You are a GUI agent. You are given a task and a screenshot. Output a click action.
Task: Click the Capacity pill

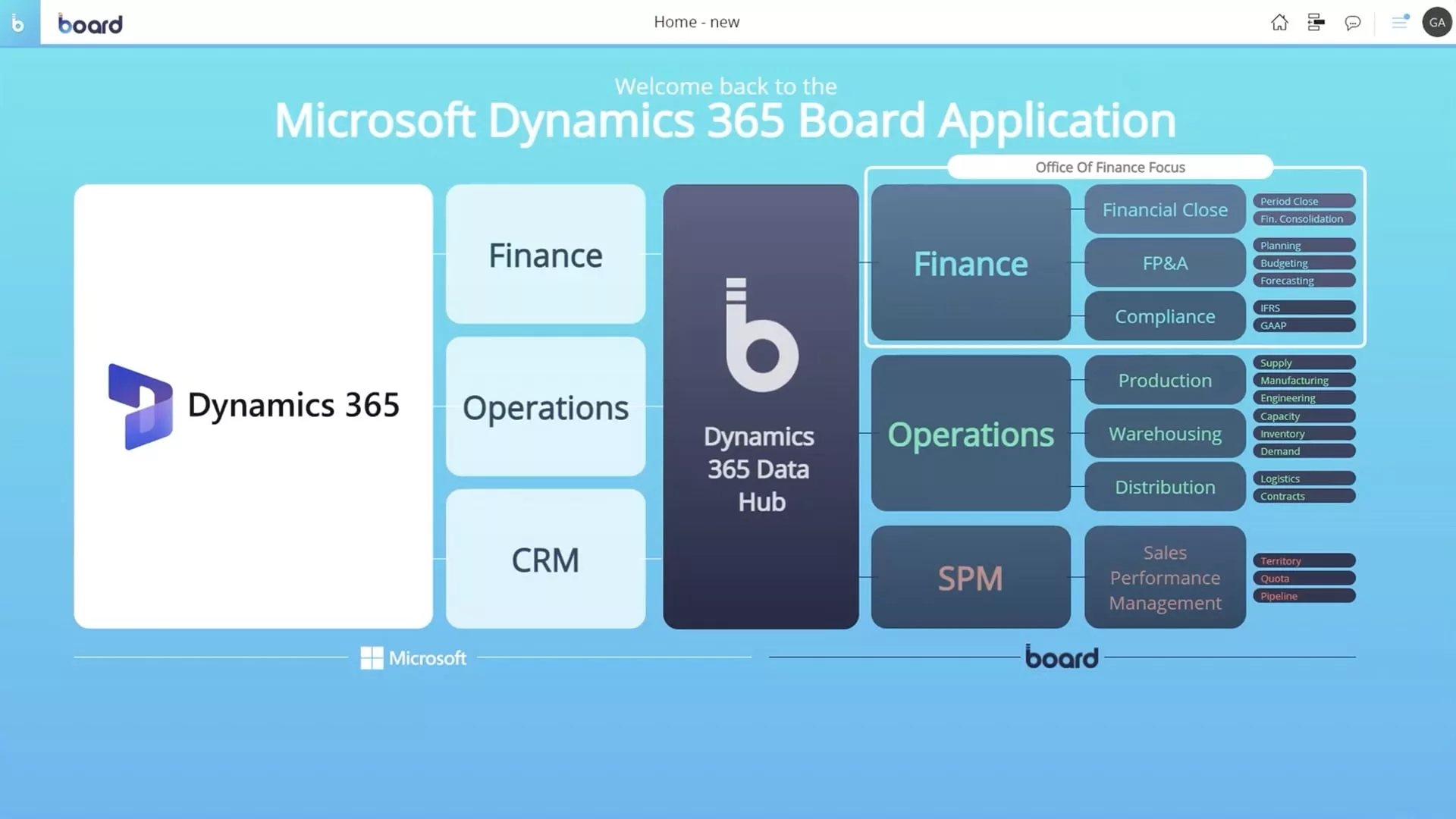point(1304,416)
